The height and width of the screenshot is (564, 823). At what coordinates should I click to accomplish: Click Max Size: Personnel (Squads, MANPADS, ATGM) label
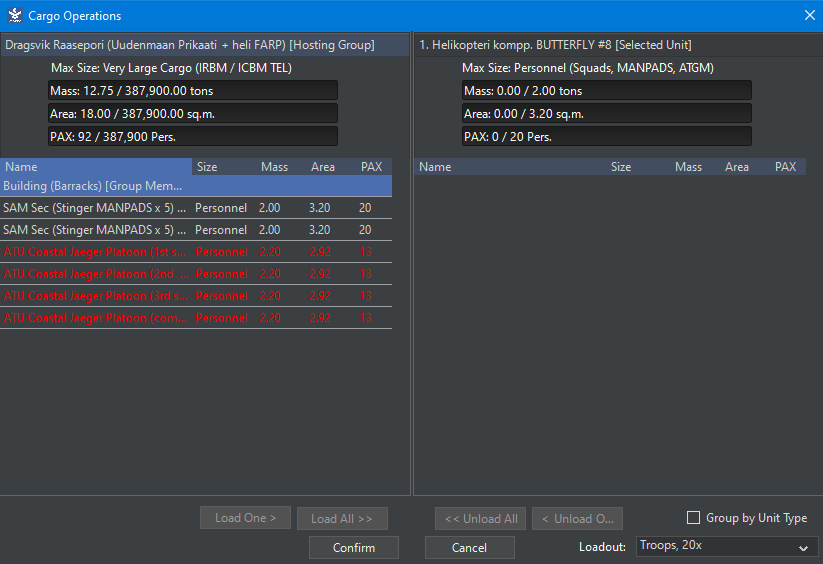[x=588, y=68]
